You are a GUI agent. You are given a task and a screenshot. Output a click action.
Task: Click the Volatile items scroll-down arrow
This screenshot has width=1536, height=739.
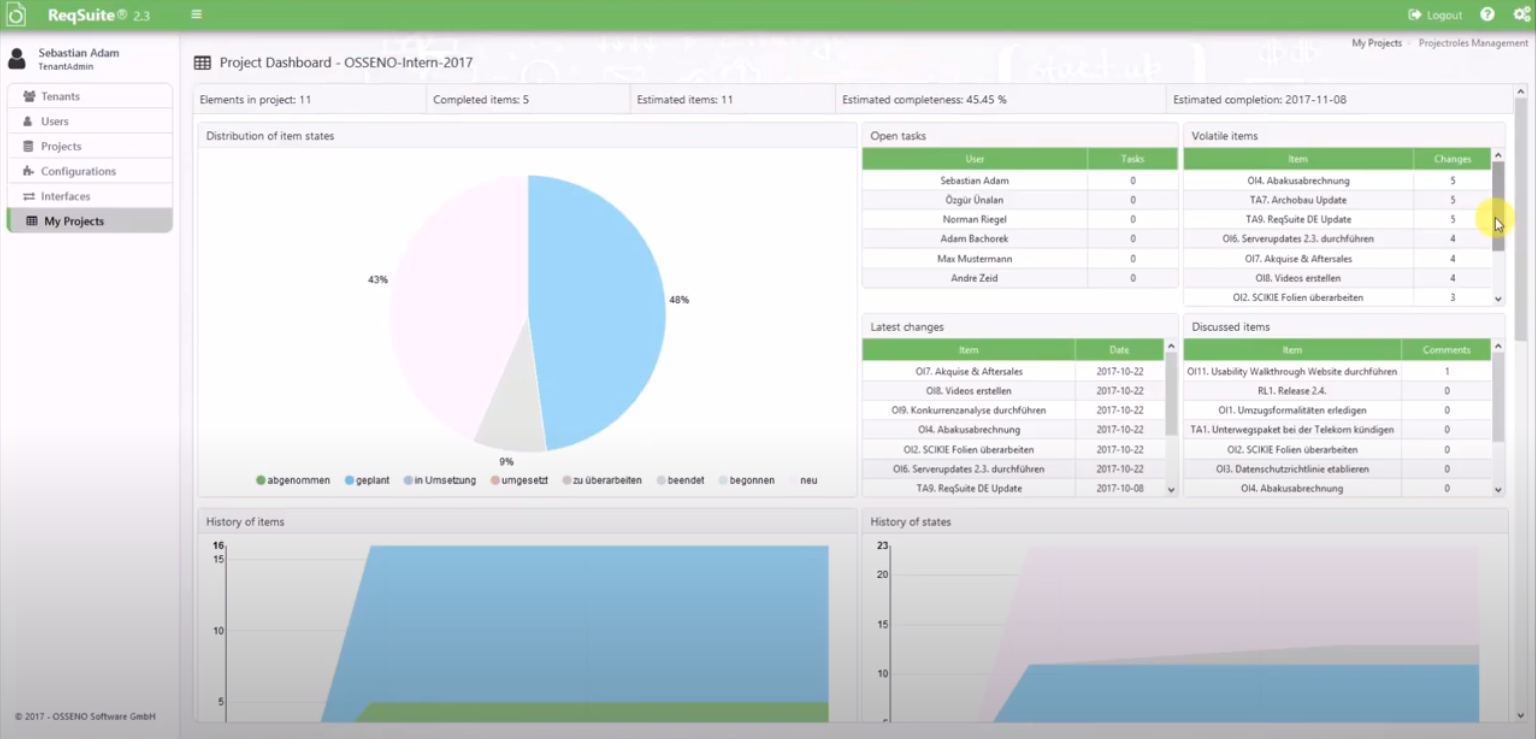[1498, 299]
